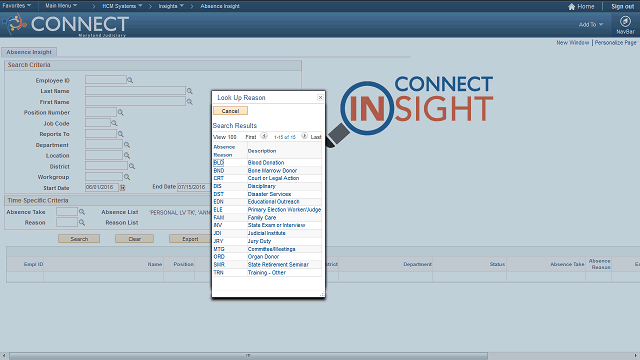640x360 pixels.
Task: Open the Add To dropdown
Action: tap(591, 24)
